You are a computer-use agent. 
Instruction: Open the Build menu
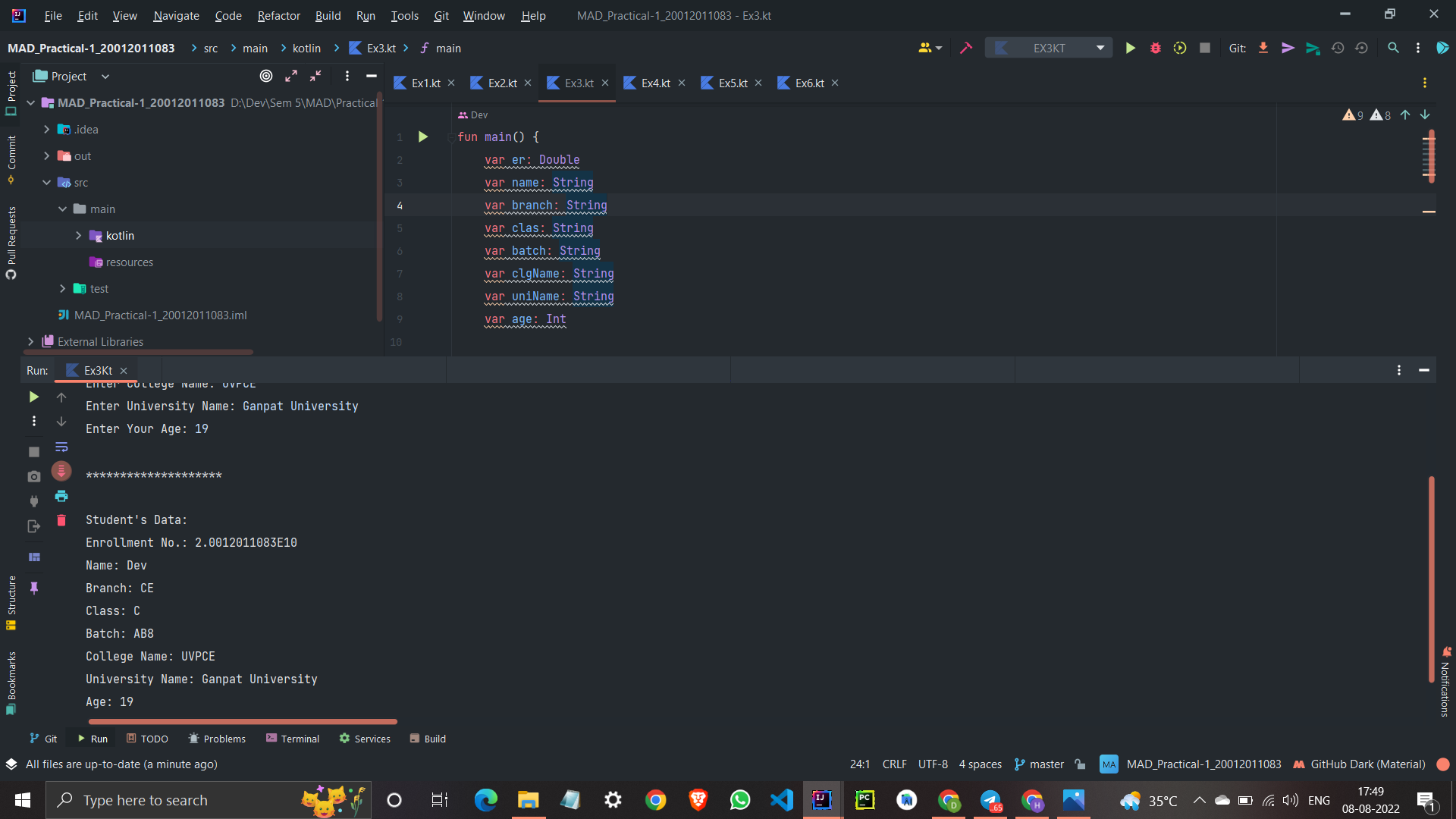click(x=328, y=15)
